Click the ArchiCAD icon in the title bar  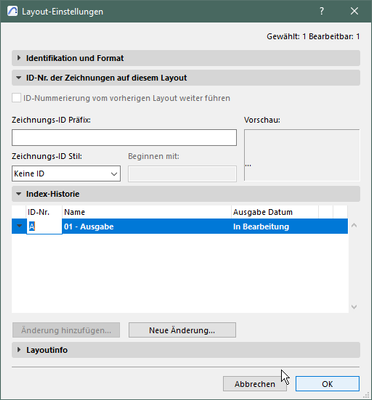click(12, 11)
